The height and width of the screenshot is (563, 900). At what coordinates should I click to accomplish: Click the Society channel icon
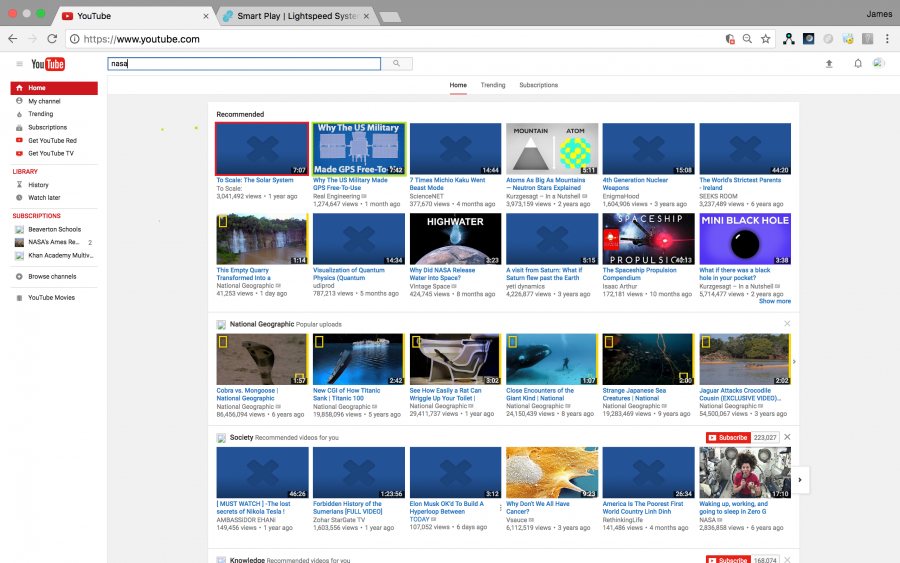point(221,438)
